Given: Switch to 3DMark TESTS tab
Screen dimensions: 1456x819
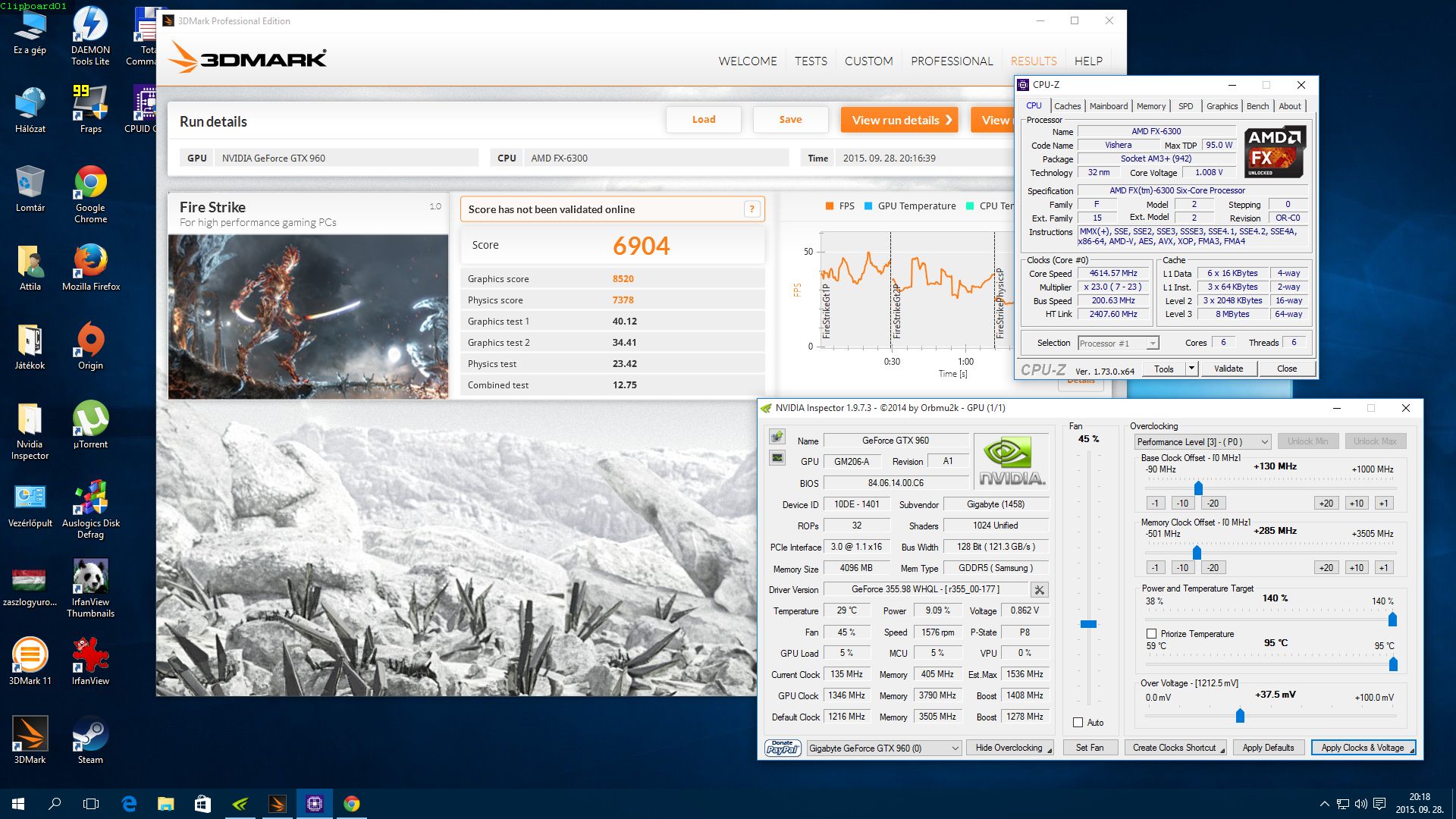Looking at the screenshot, I should pos(811,61).
